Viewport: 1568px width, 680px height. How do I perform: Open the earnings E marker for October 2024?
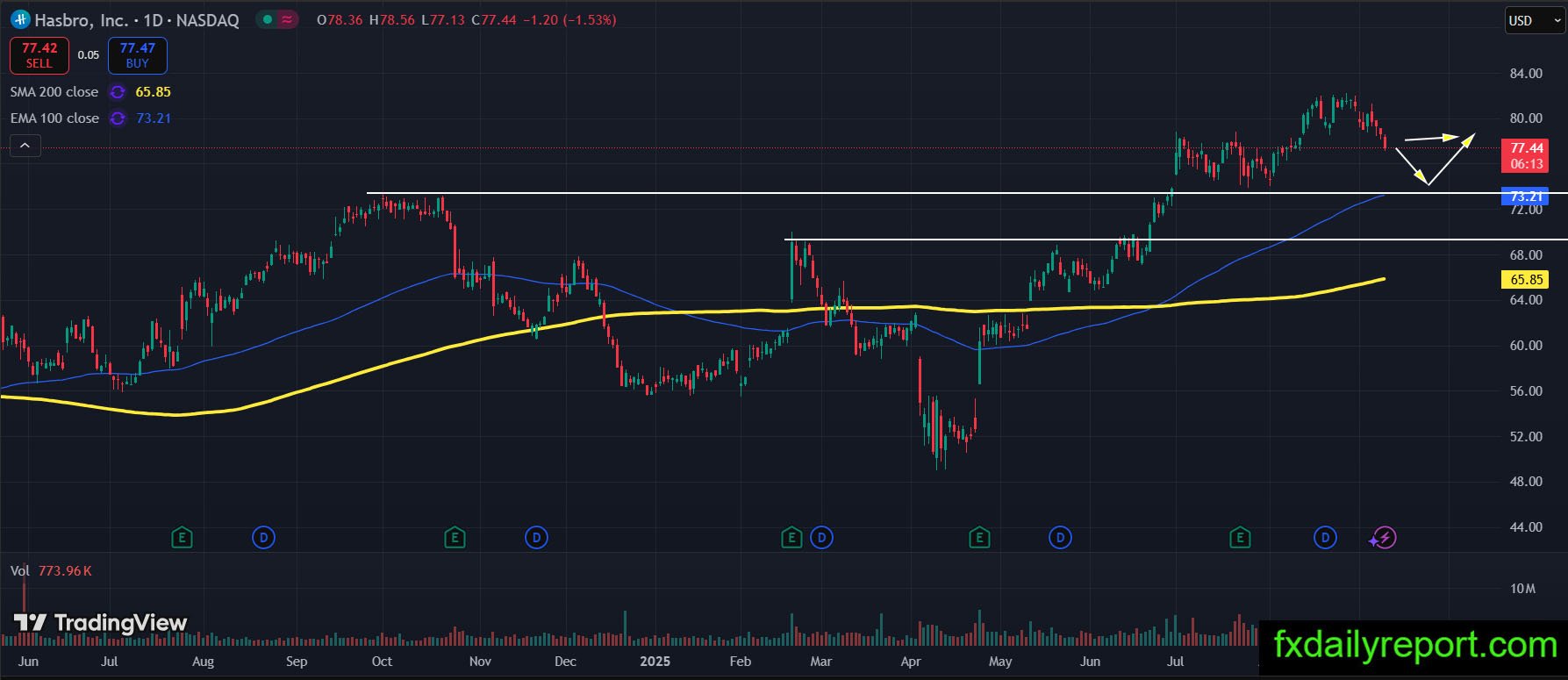coord(455,537)
